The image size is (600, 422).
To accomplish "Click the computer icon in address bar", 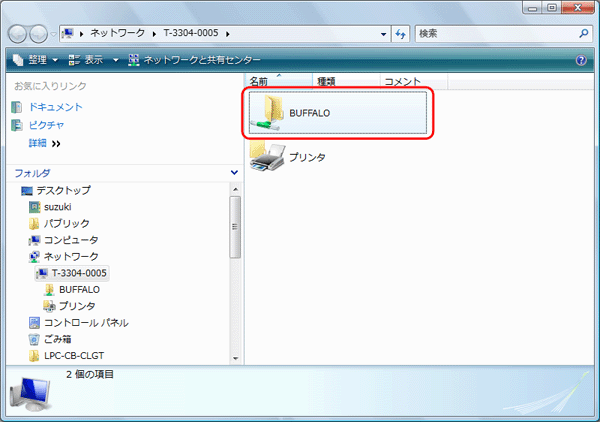I will 68,33.
